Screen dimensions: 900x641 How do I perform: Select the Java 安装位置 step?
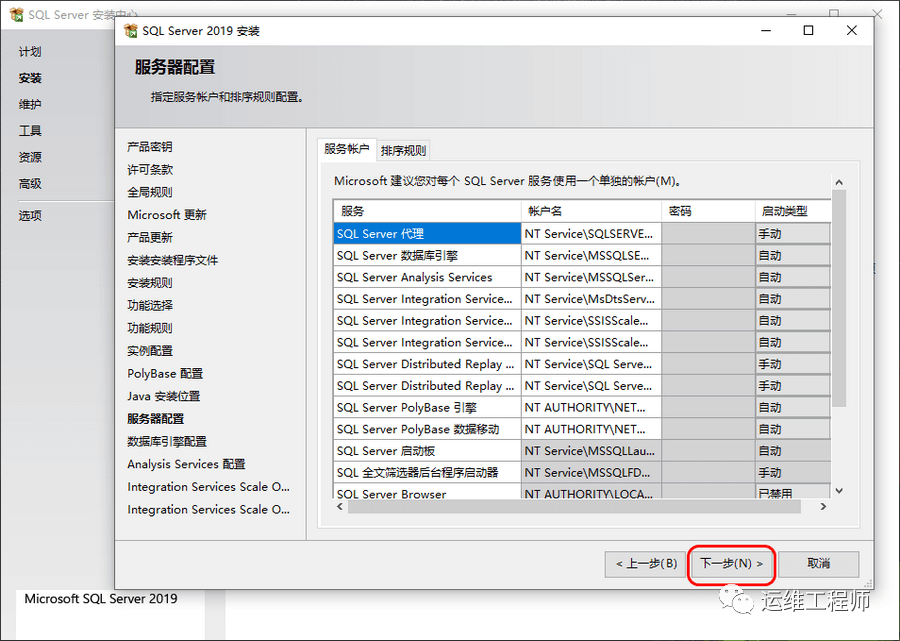pyautogui.click(x=164, y=396)
